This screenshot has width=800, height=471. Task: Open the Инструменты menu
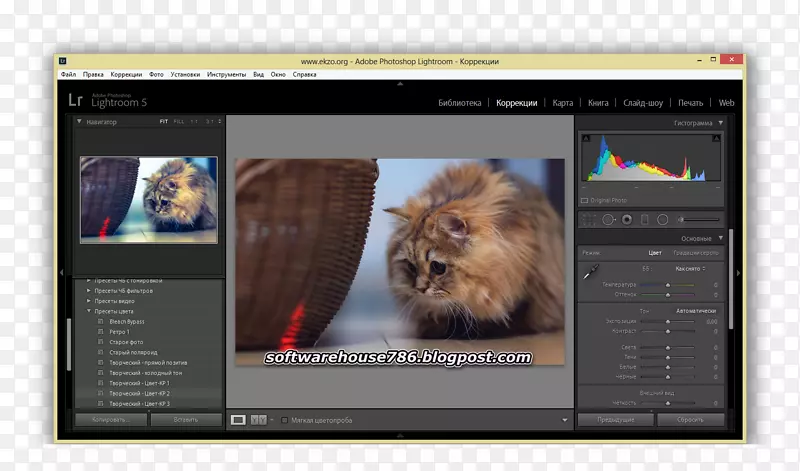pos(227,74)
